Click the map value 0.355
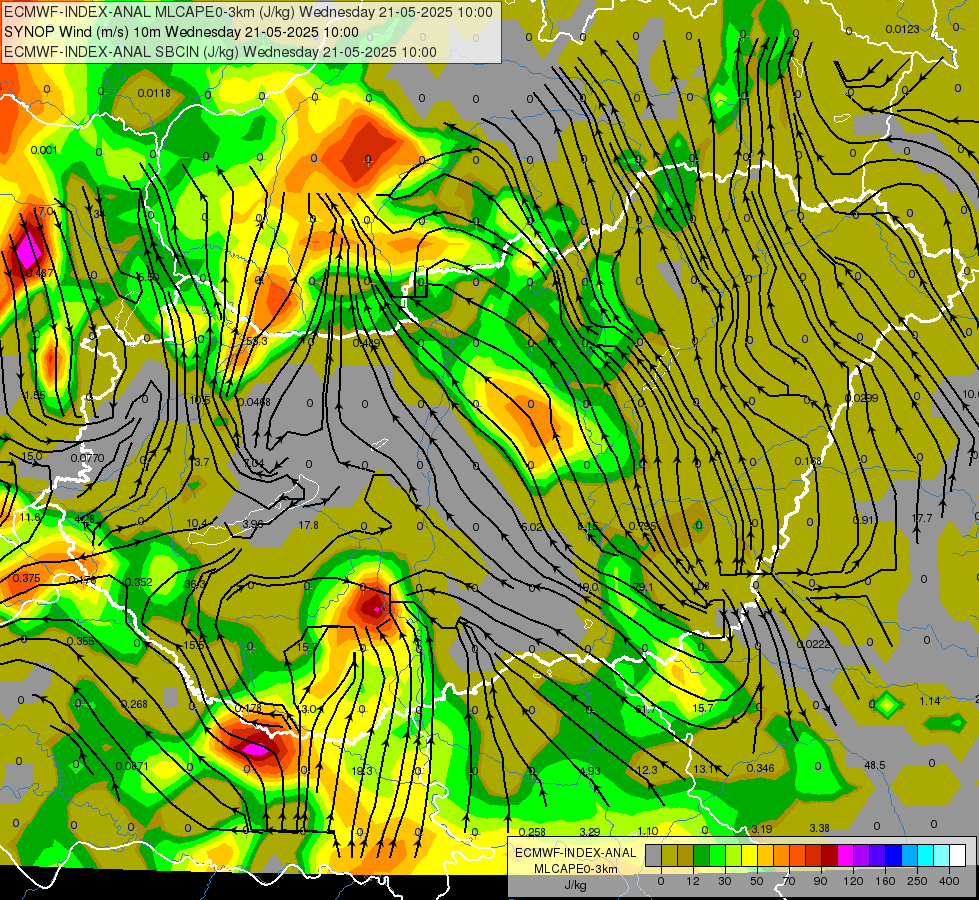The width and height of the screenshot is (979, 900). coord(80,641)
